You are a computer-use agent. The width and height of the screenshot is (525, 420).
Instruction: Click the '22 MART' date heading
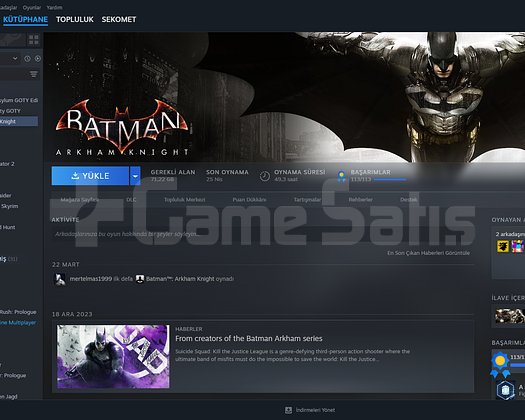[66, 265]
